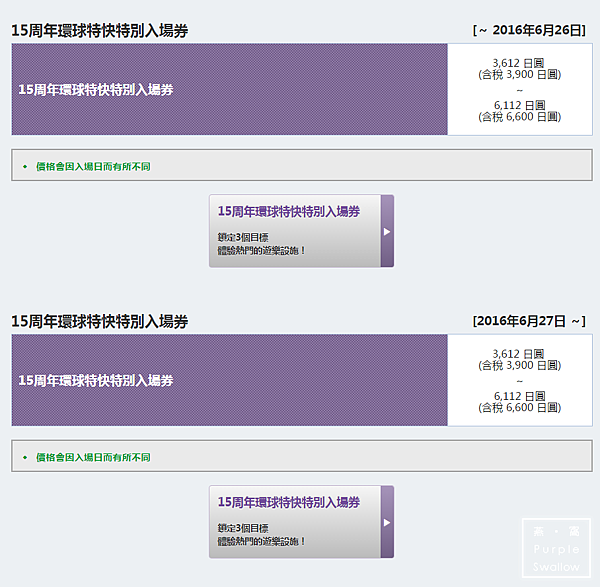Click the price range cell for tickets from 2016年6月27日
Viewport: 600px width, 587px height.
519,380
